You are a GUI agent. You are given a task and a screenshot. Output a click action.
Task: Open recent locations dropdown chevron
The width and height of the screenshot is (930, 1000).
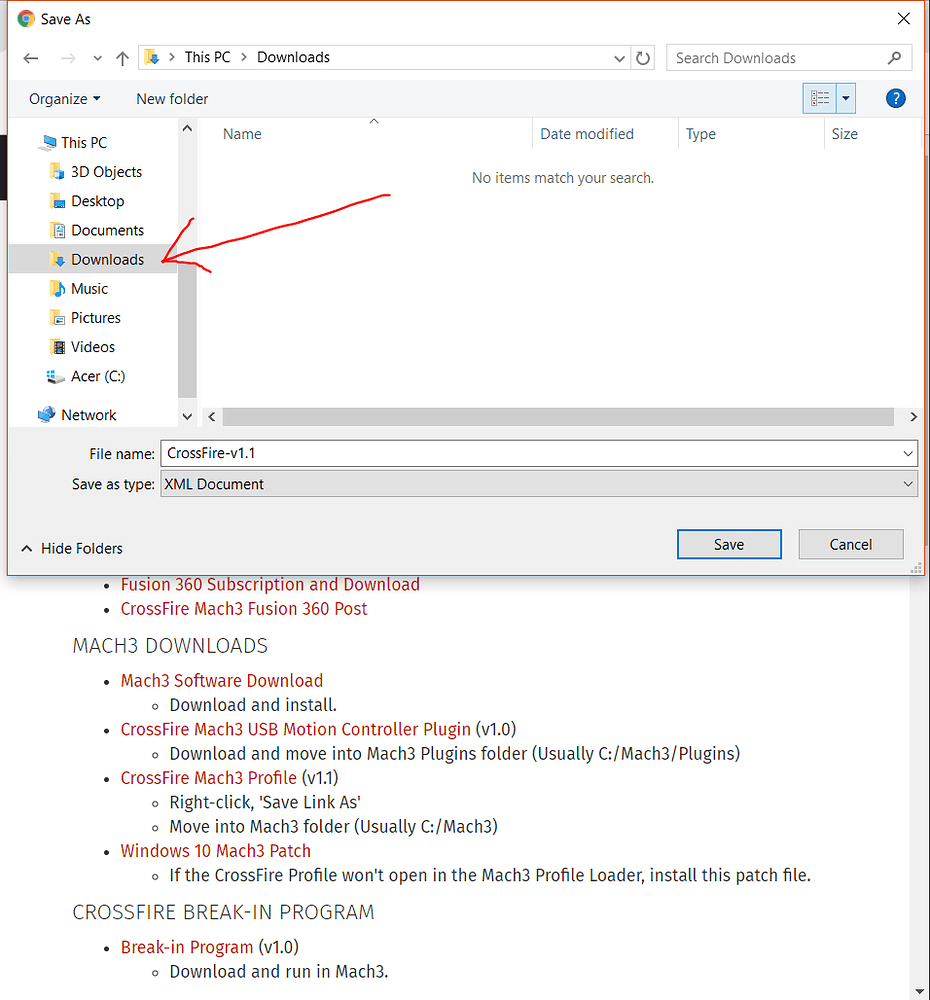coord(97,58)
